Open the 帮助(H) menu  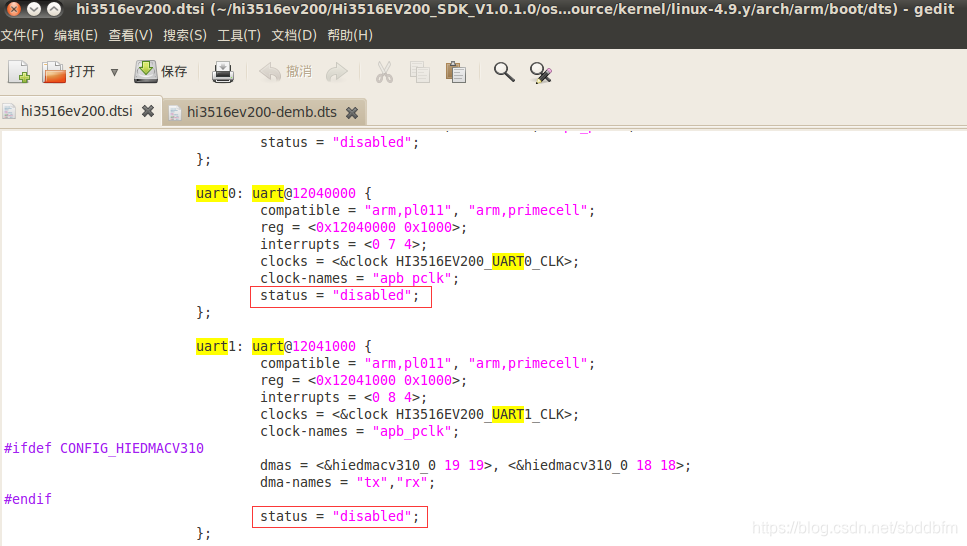(350, 35)
